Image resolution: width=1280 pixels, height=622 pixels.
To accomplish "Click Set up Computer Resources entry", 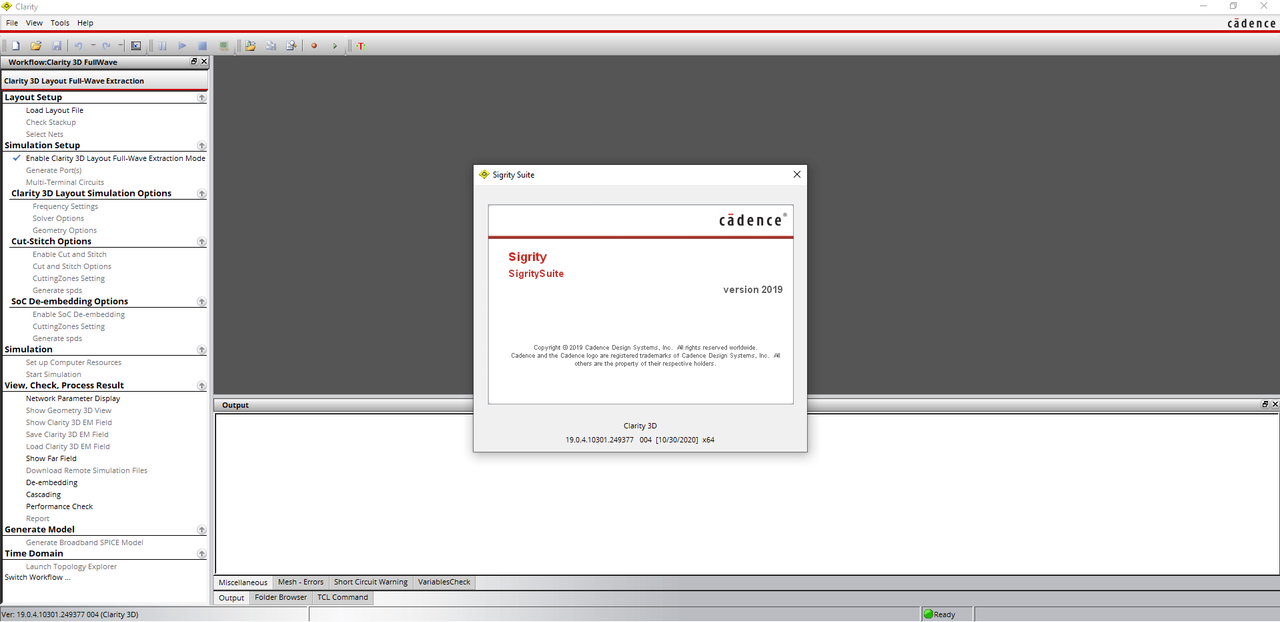I will click(73, 362).
